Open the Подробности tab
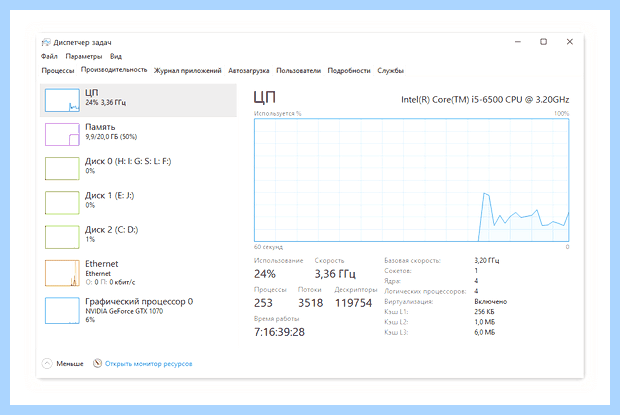620x415 pixels. point(349,70)
